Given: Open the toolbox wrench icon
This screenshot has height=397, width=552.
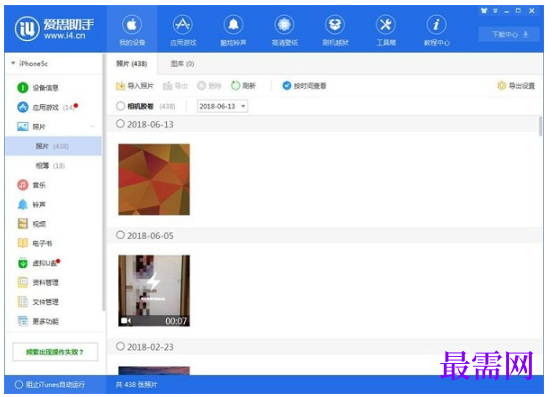Looking at the screenshot, I should (x=386, y=25).
